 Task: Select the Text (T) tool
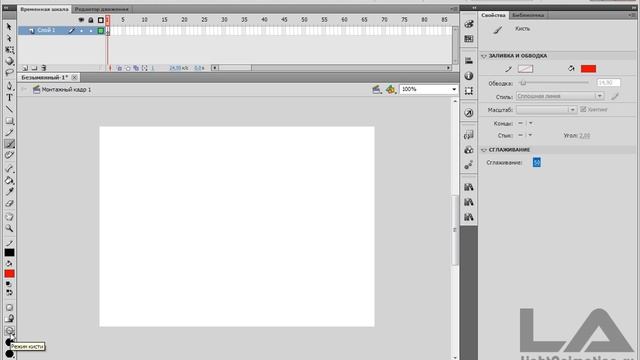coord(9,98)
